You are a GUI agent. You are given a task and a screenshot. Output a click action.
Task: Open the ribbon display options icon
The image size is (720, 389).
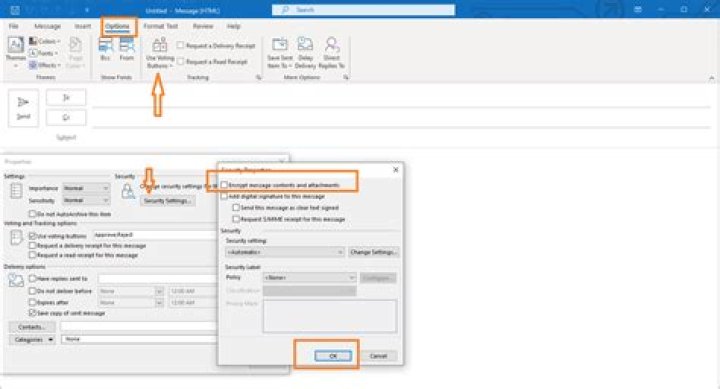point(637,9)
